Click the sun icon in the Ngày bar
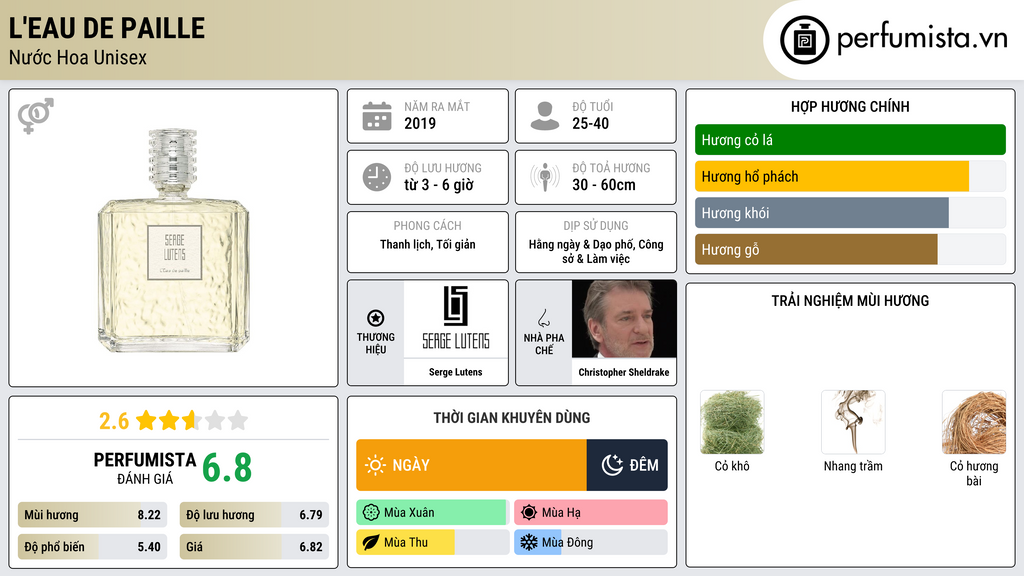The width and height of the screenshot is (1024, 576). click(x=375, y=465)
